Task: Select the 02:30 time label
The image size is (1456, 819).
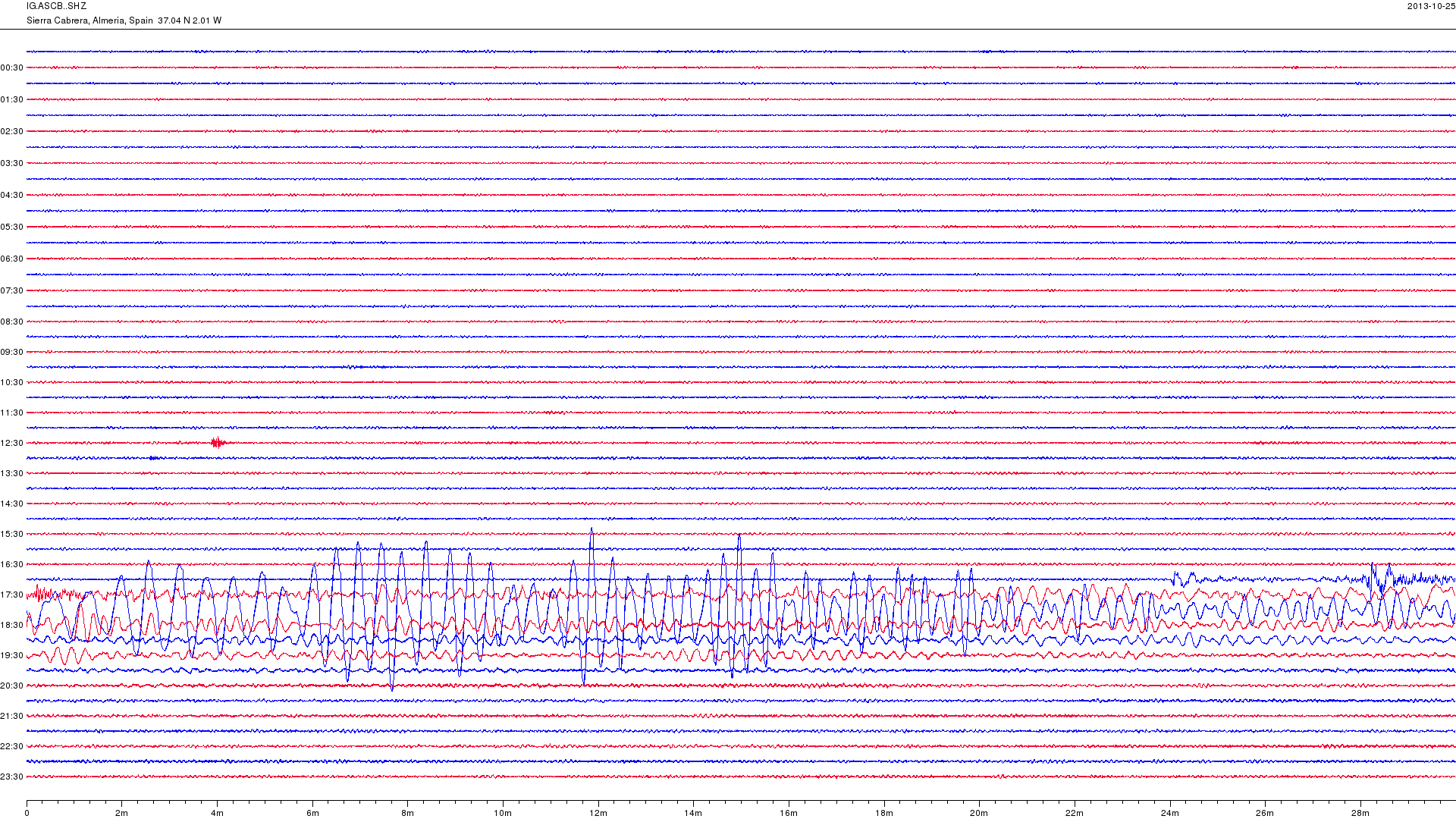Action: 12,132
